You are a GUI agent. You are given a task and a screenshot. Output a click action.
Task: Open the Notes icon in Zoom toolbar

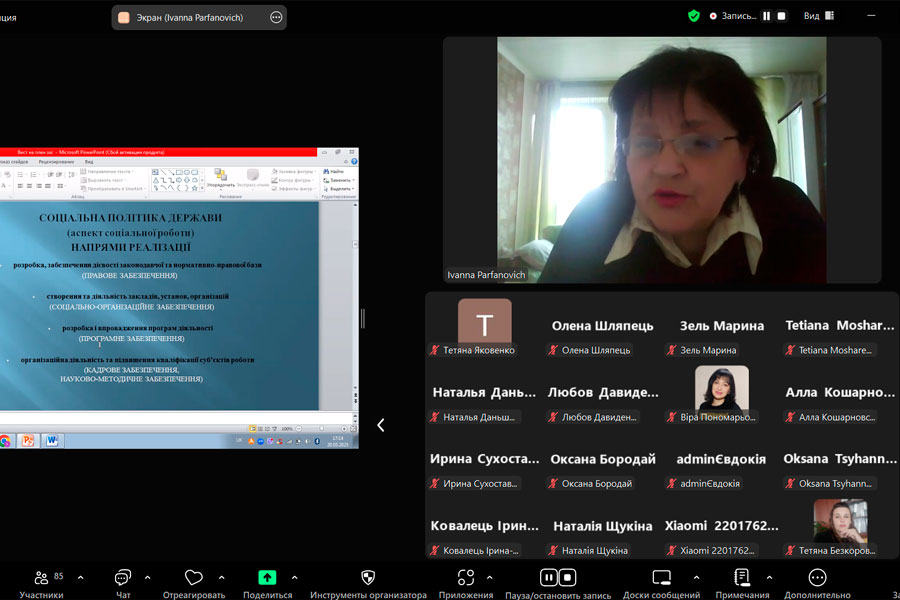742,578
